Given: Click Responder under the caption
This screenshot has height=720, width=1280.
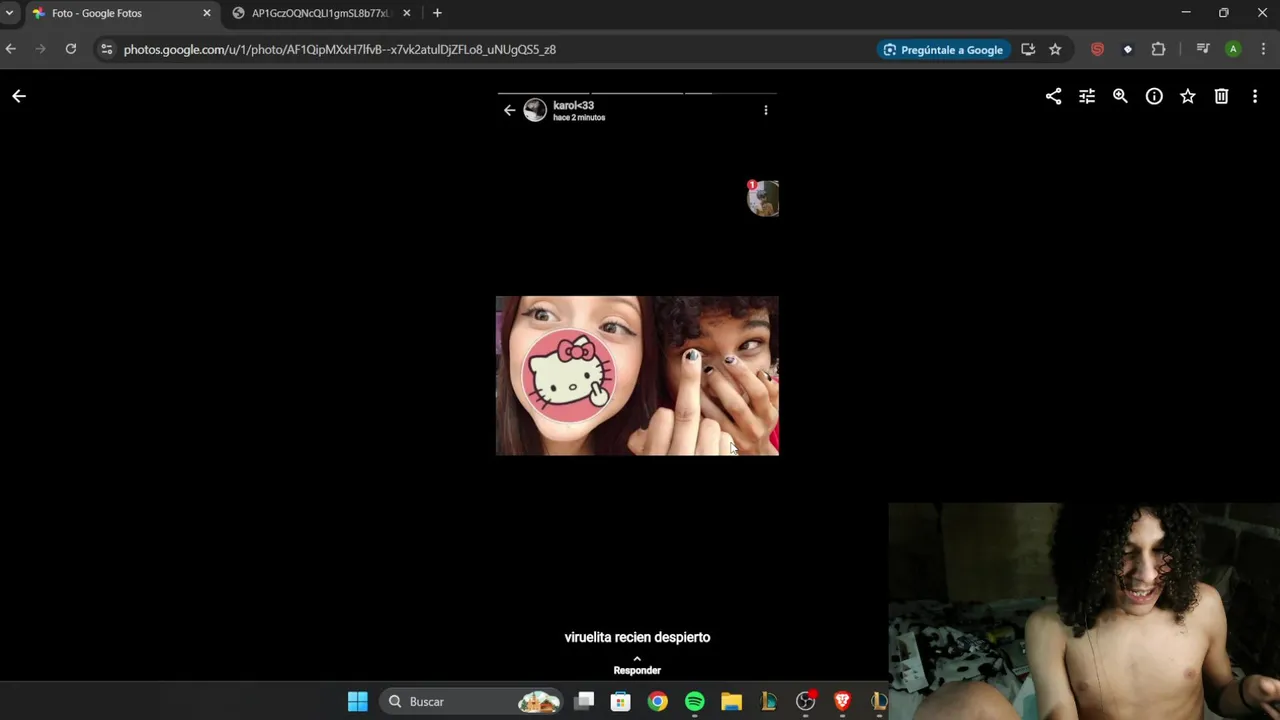Looking at the screenshot, I should [637, 670].
